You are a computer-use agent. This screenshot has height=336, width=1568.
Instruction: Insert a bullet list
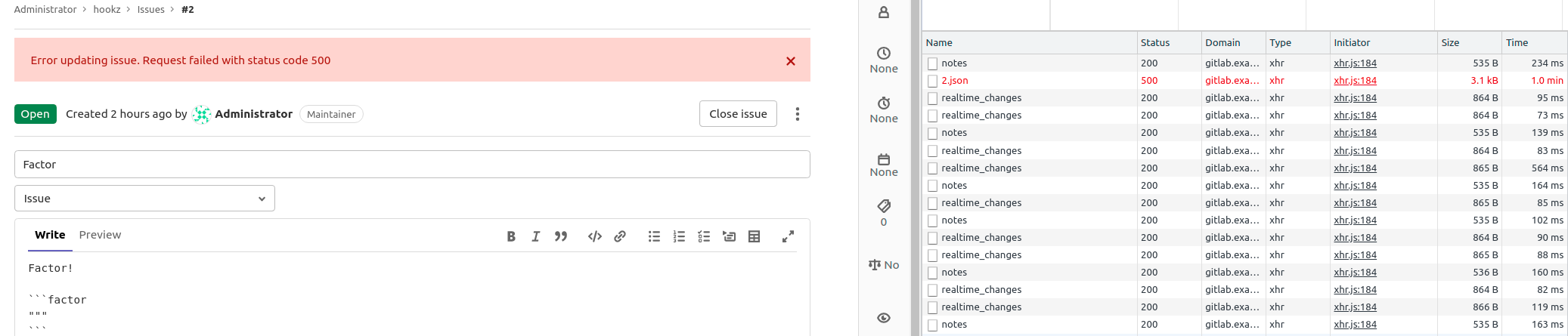654,236
